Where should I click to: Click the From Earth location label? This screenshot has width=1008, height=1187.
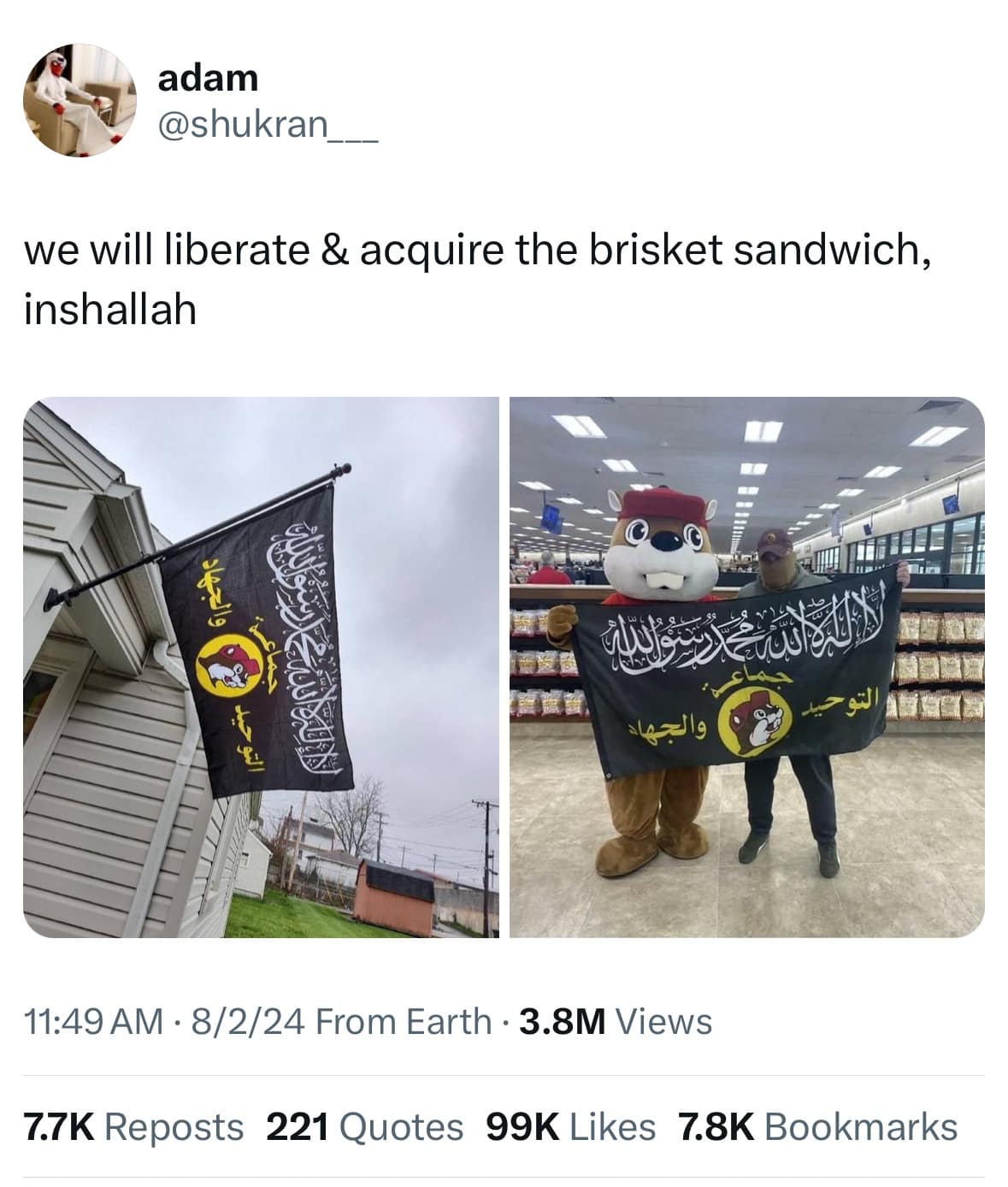click(404, 1021)
